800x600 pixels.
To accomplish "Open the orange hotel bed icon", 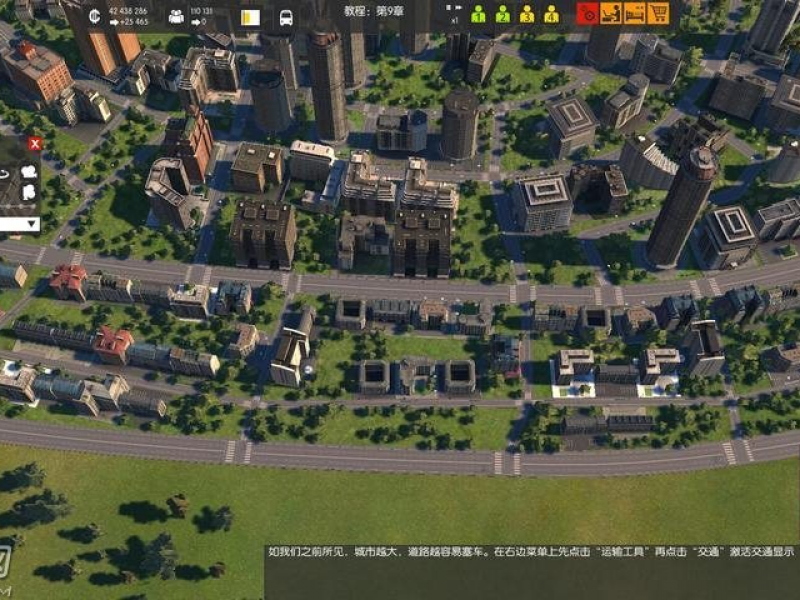I will tap(634, 13).
